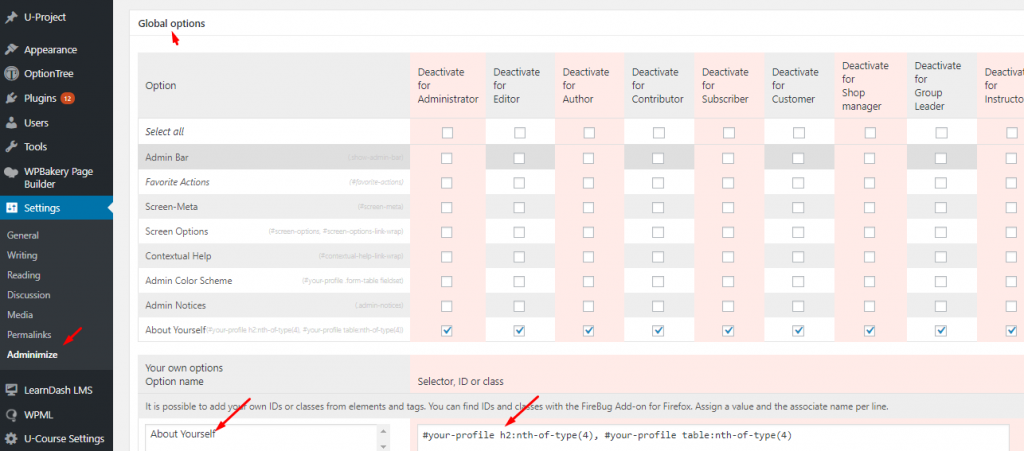Click the Tools wrench icon
Image resolution: width=1024 pixels, height=451 pixels.
tap(11, 147)
